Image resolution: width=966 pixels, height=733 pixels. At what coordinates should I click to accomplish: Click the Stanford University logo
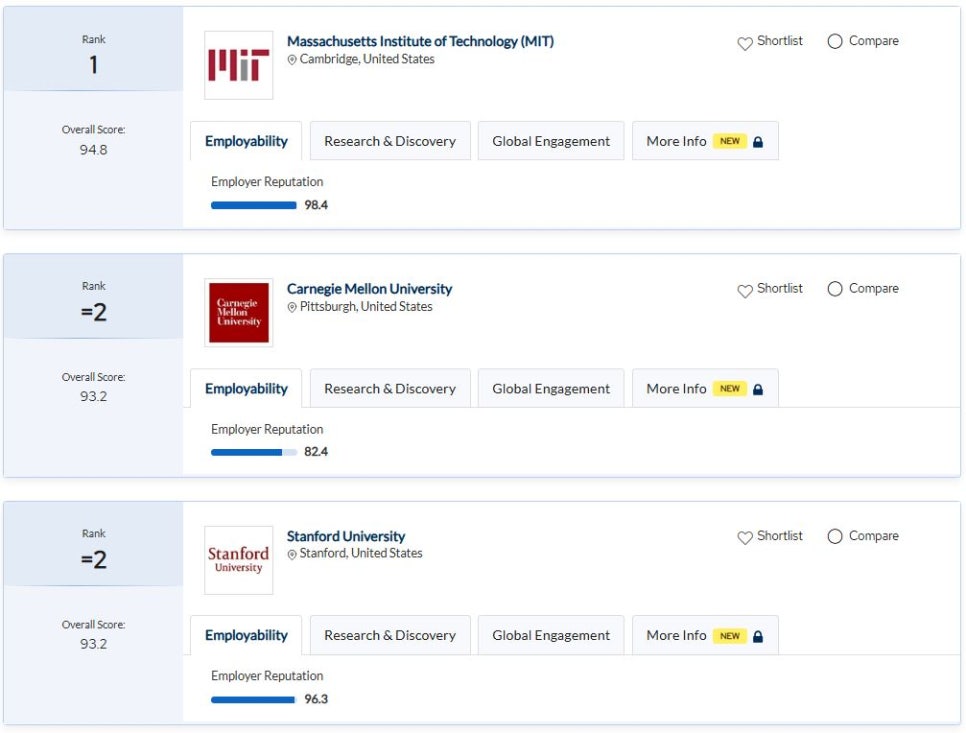pyautogui.click(x=238, y=560)
